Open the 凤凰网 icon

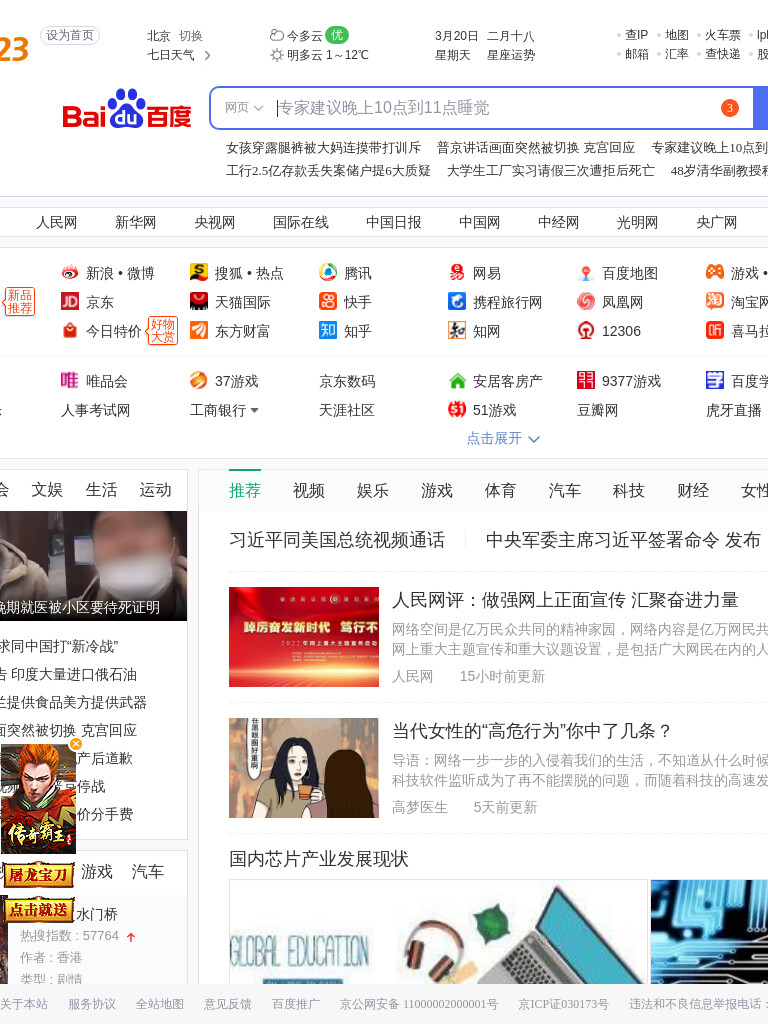[586, 301]
